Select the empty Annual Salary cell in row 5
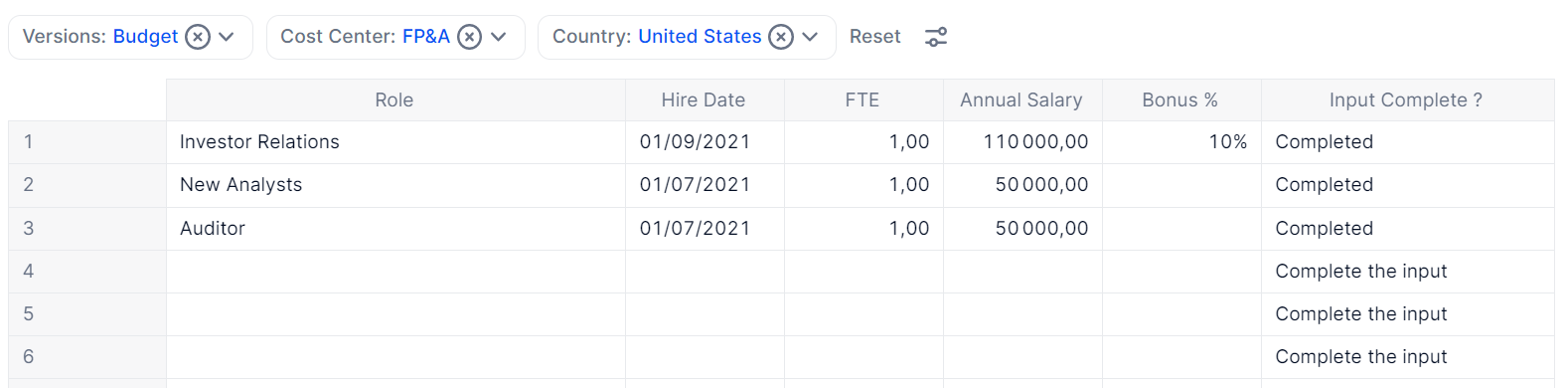 click(1022, 314)
